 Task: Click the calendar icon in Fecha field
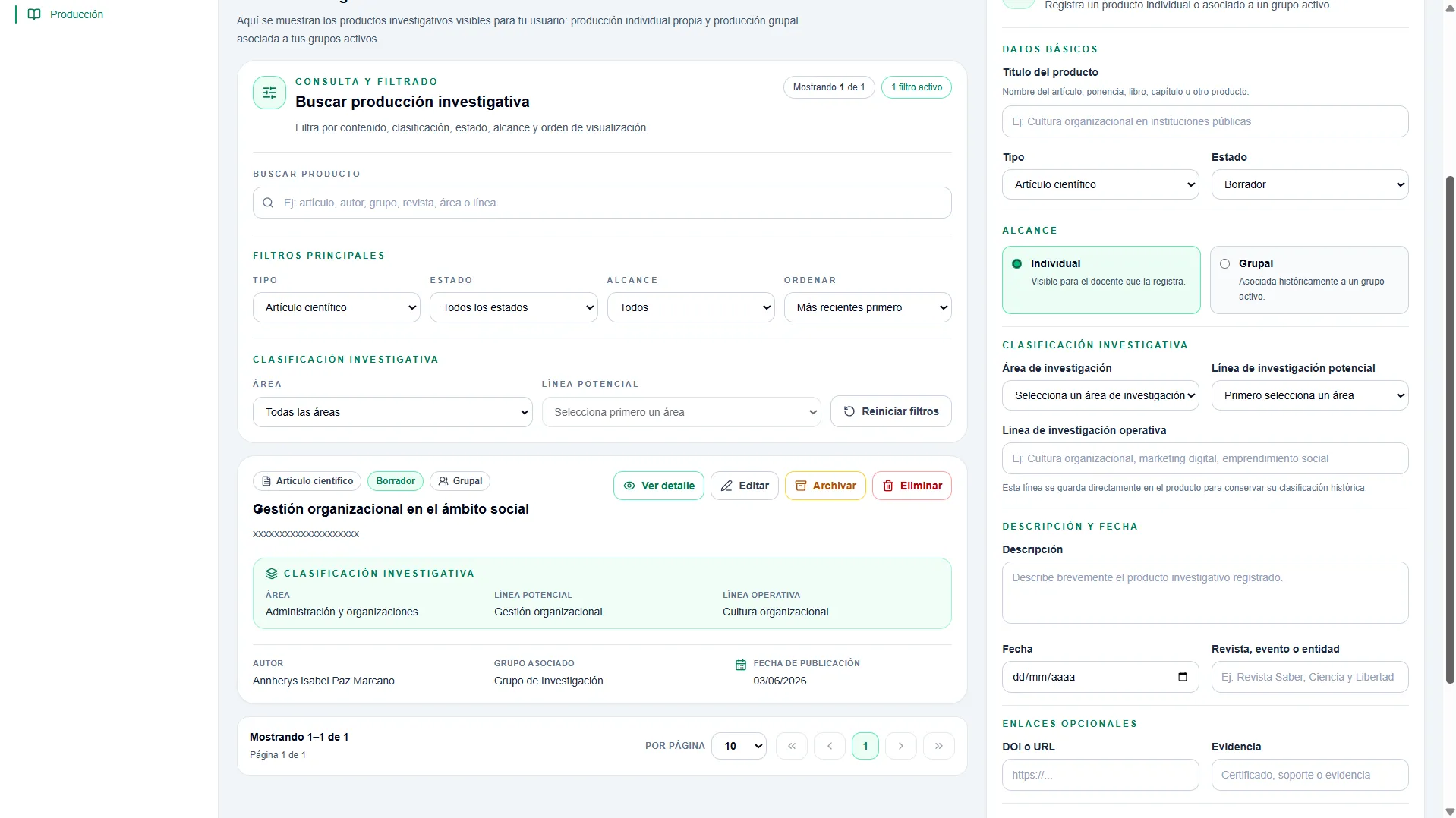click(x=1182, y=677)
